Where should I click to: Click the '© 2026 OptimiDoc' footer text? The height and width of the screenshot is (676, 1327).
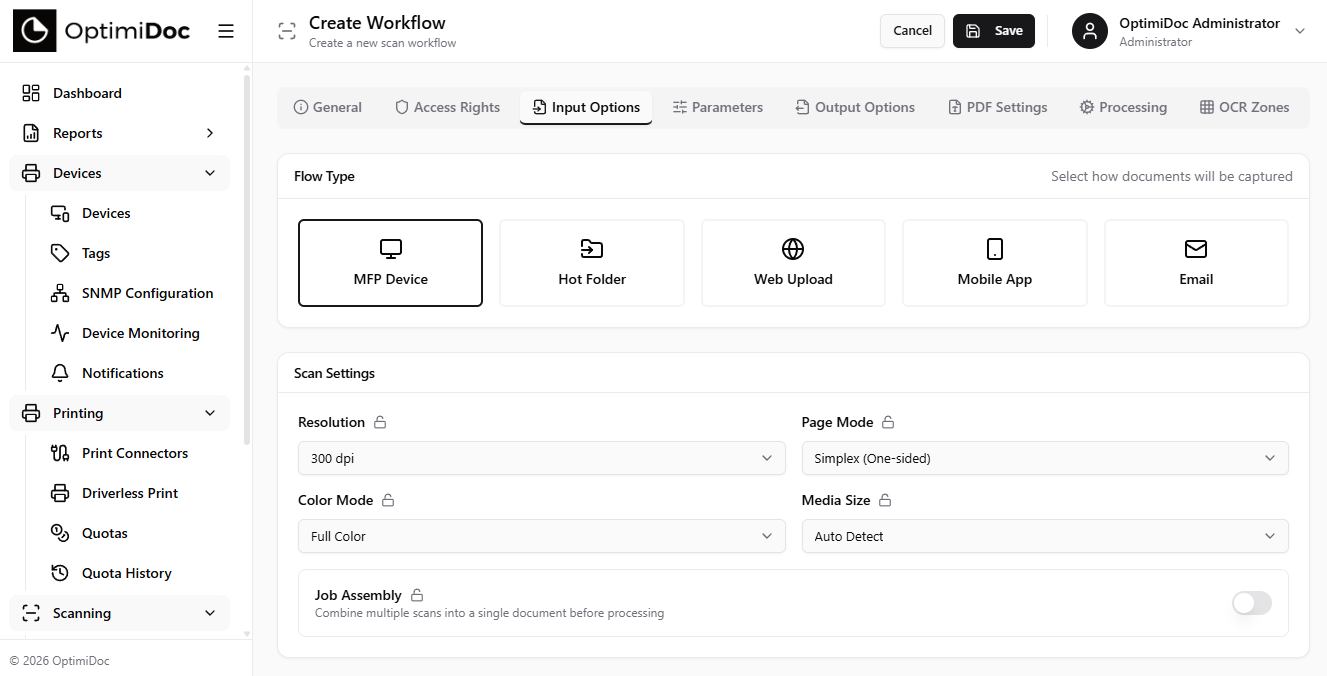[60, 660]
